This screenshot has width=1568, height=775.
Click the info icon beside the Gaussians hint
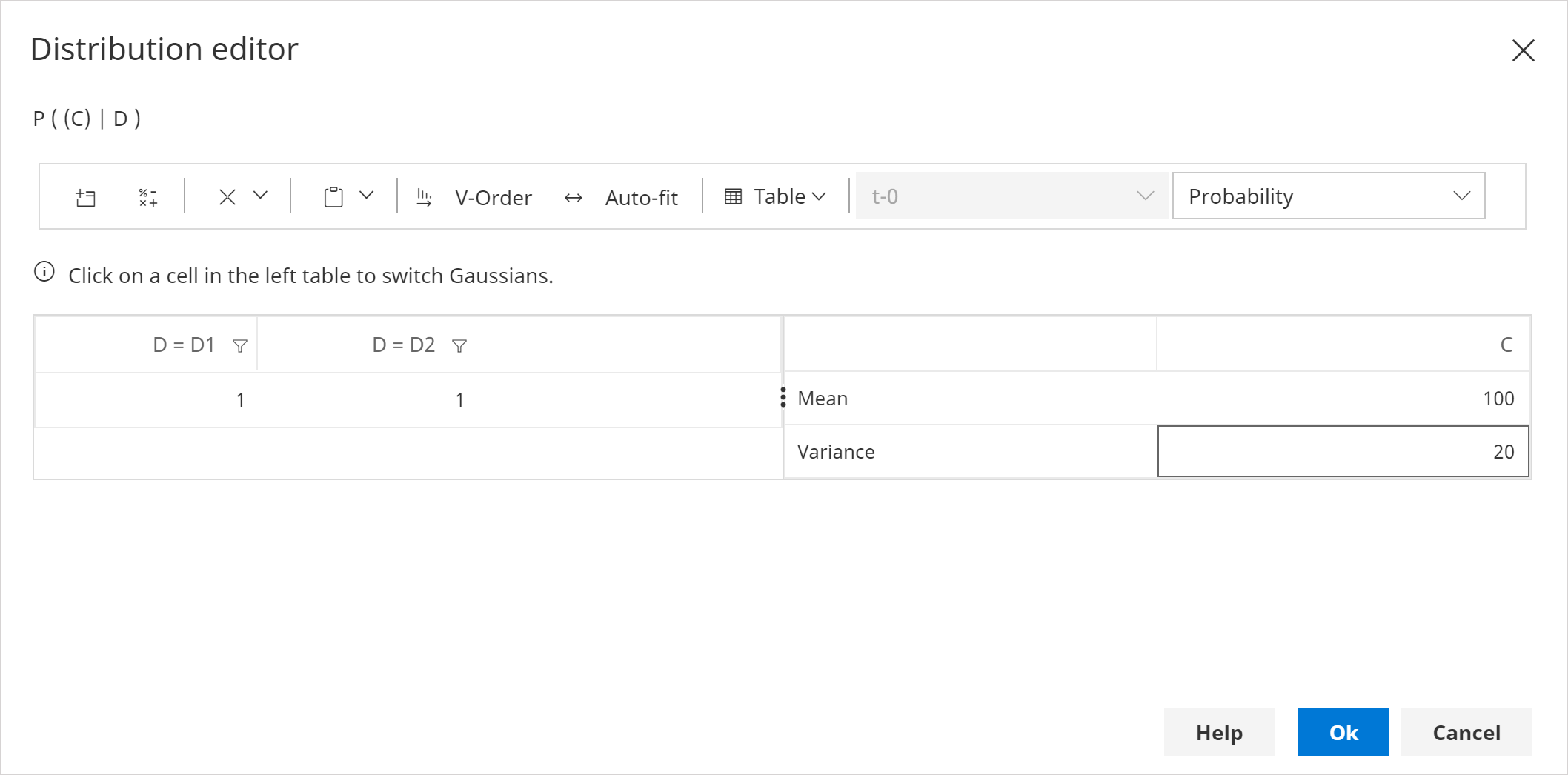click(44, 273)
